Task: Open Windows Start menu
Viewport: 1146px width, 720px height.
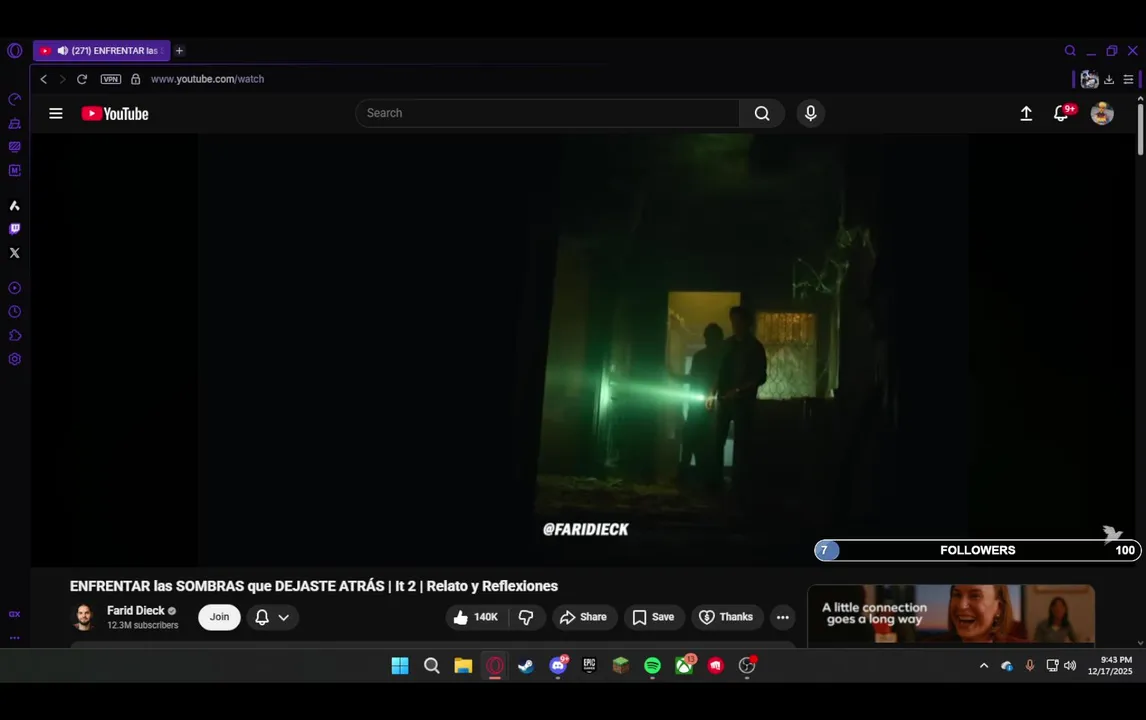Action: (x=400, y=665)
